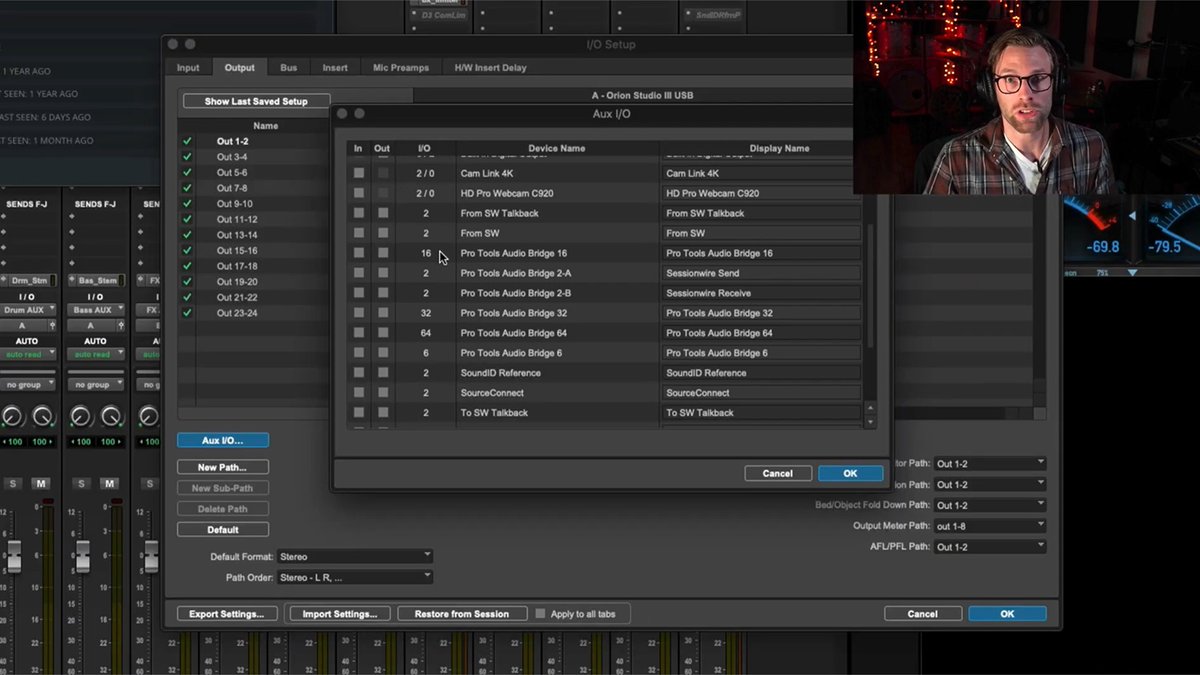Screen dimensions: 1200x675
Task: Click the Device Name column header
Action: [557, 148]
